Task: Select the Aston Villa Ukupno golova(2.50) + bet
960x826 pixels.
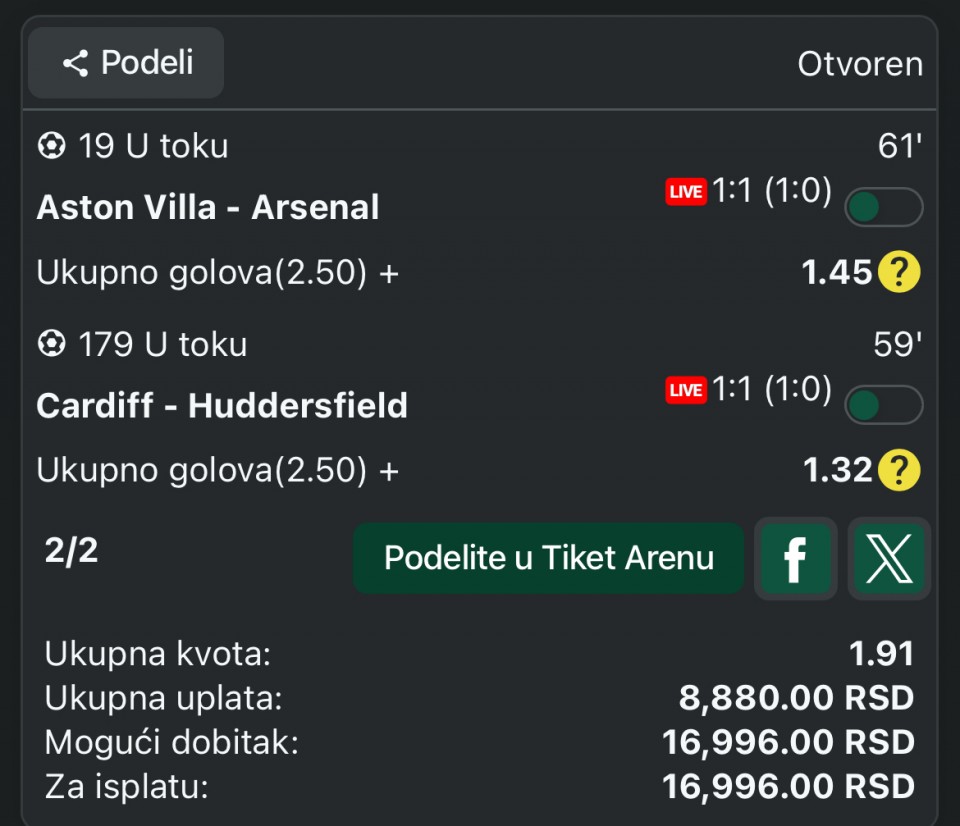Action: point(217,272)
